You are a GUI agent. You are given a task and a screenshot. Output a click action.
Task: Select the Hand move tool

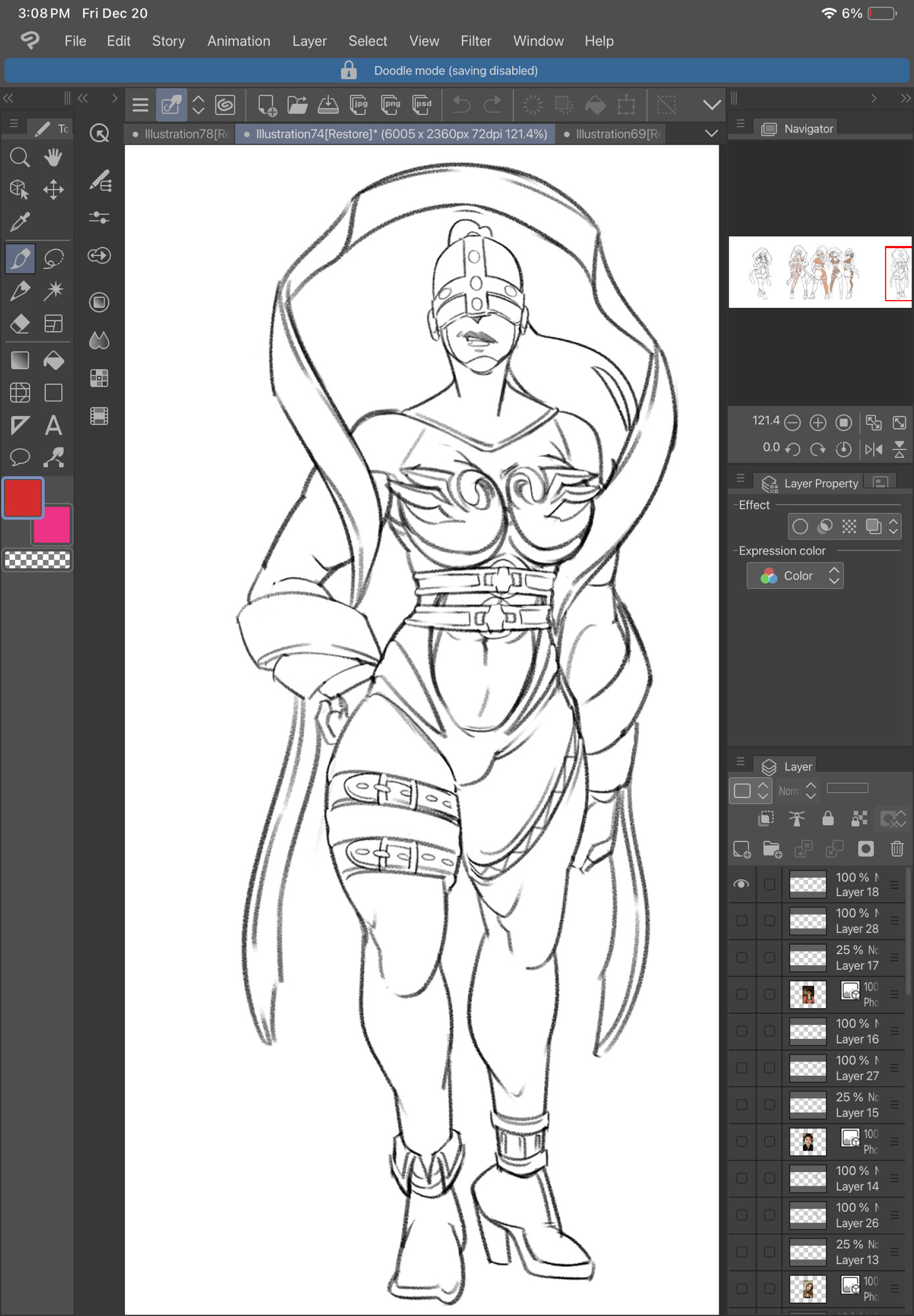pos(53,157)
